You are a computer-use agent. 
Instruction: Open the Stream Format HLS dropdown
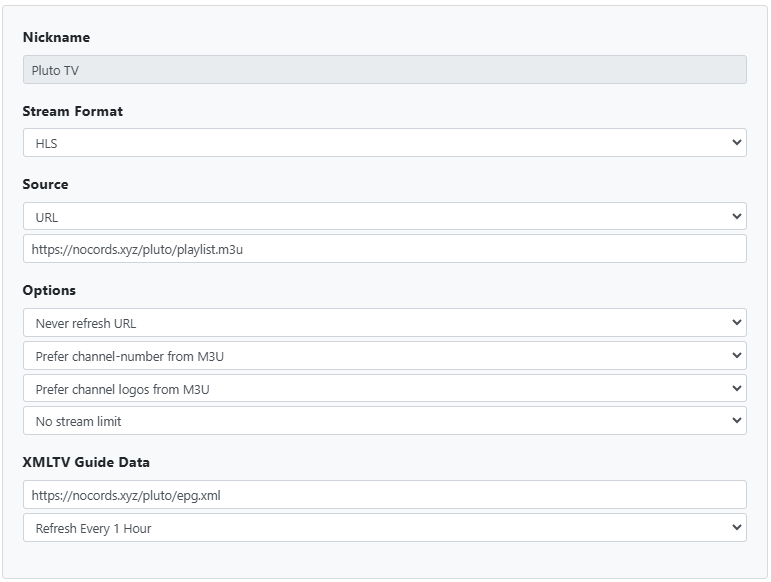[x=384, y=143]
